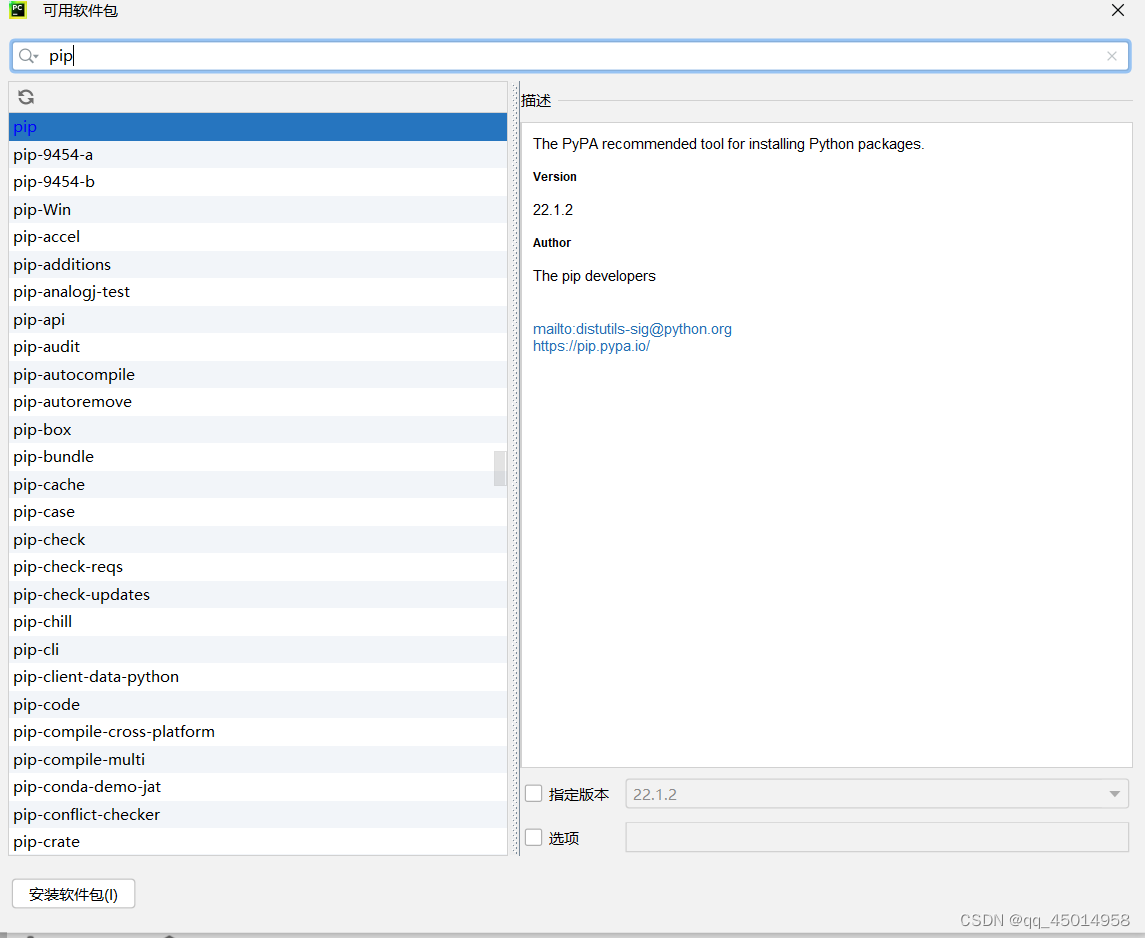Select the pip-autocompile package

(x=258, y=374)
